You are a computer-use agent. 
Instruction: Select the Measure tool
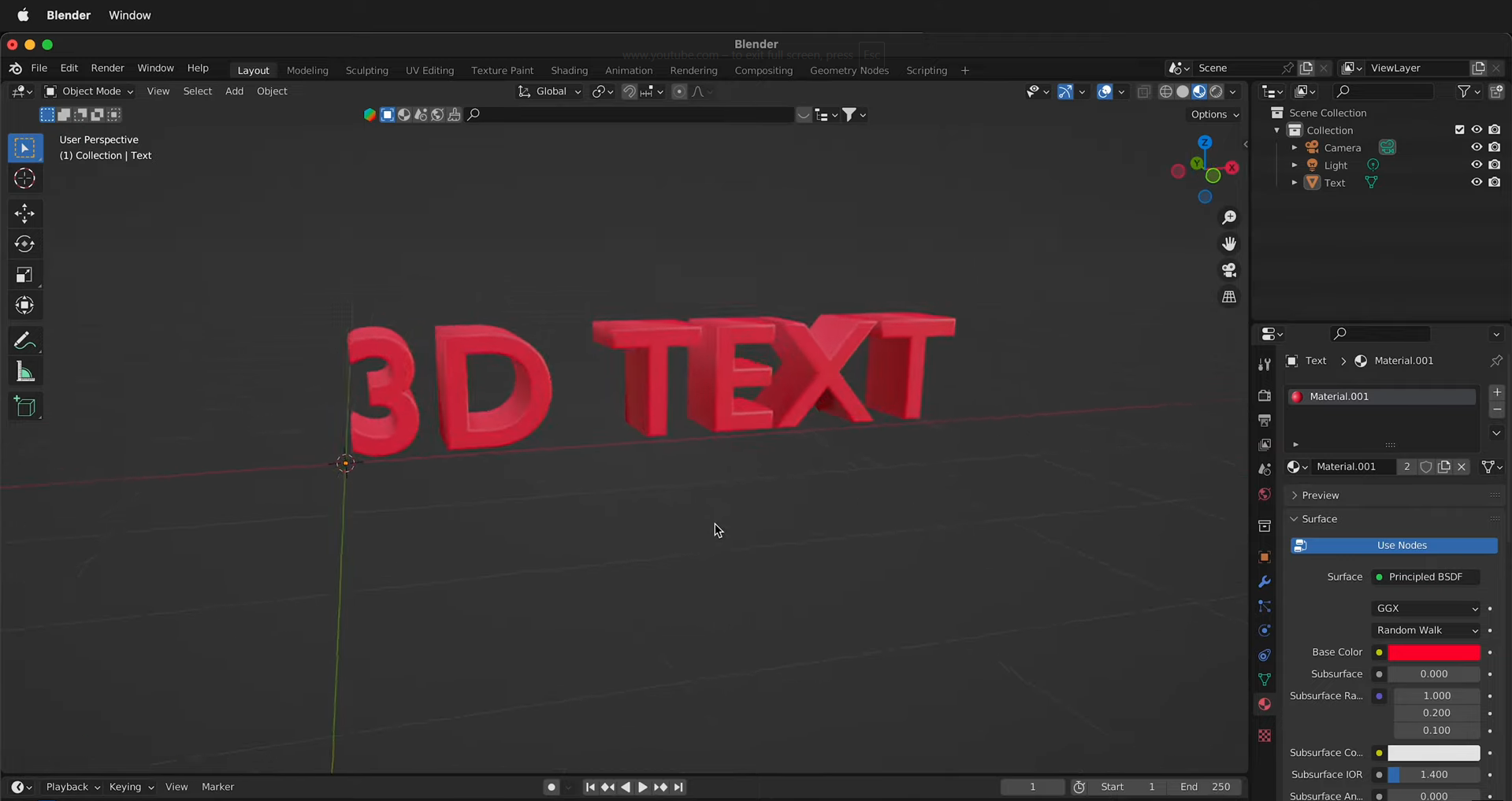(24, 372)
